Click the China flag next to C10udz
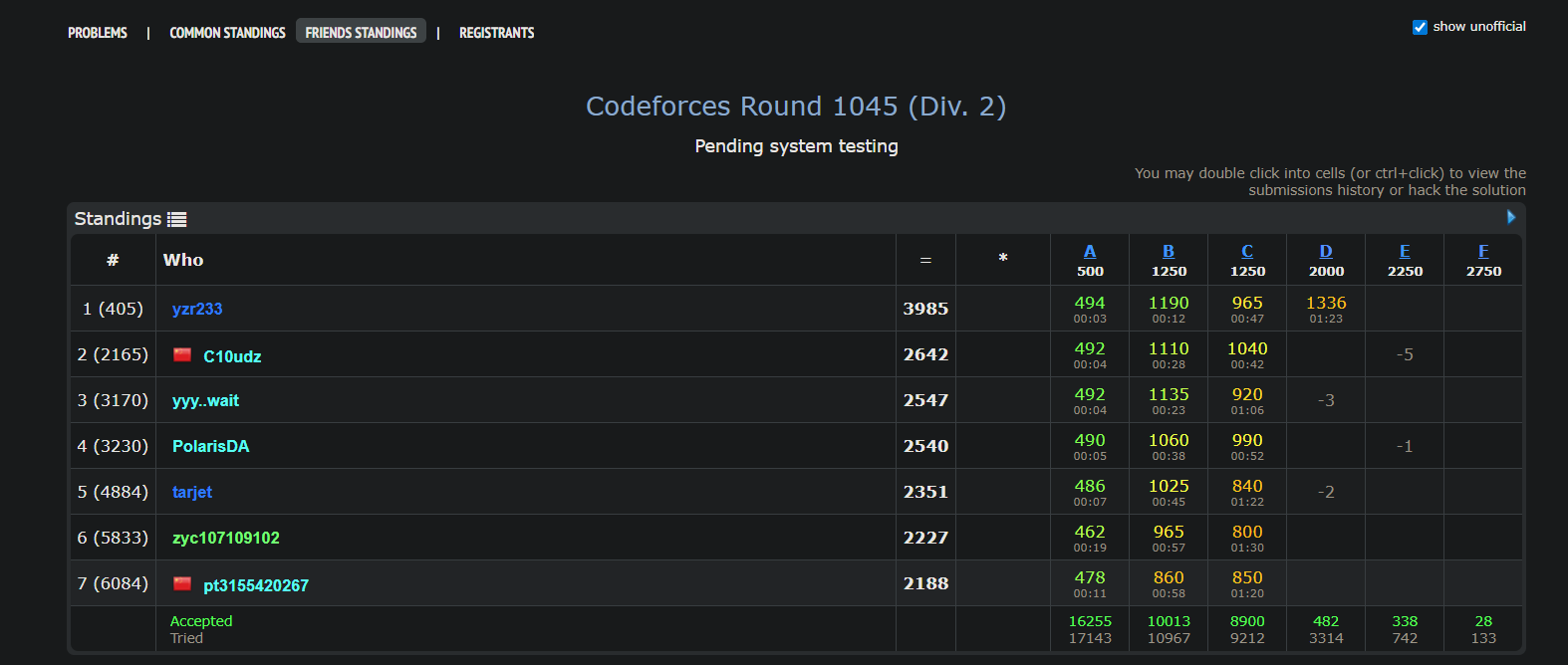This screenshot has height=665, width=1568. pyautogui.click(x=182, y=354)
